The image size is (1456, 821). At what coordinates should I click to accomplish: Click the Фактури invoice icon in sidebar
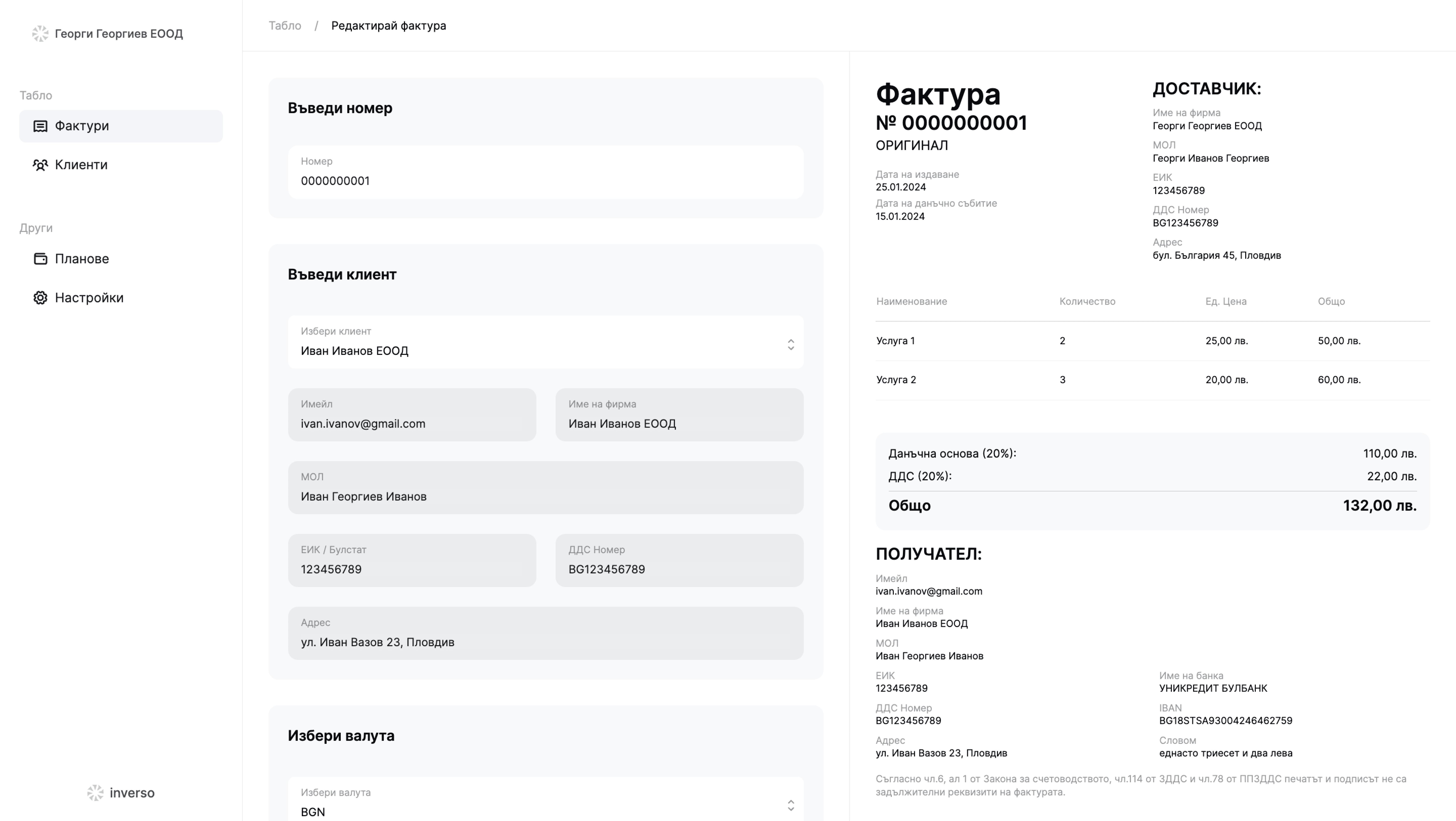(40, 126)
